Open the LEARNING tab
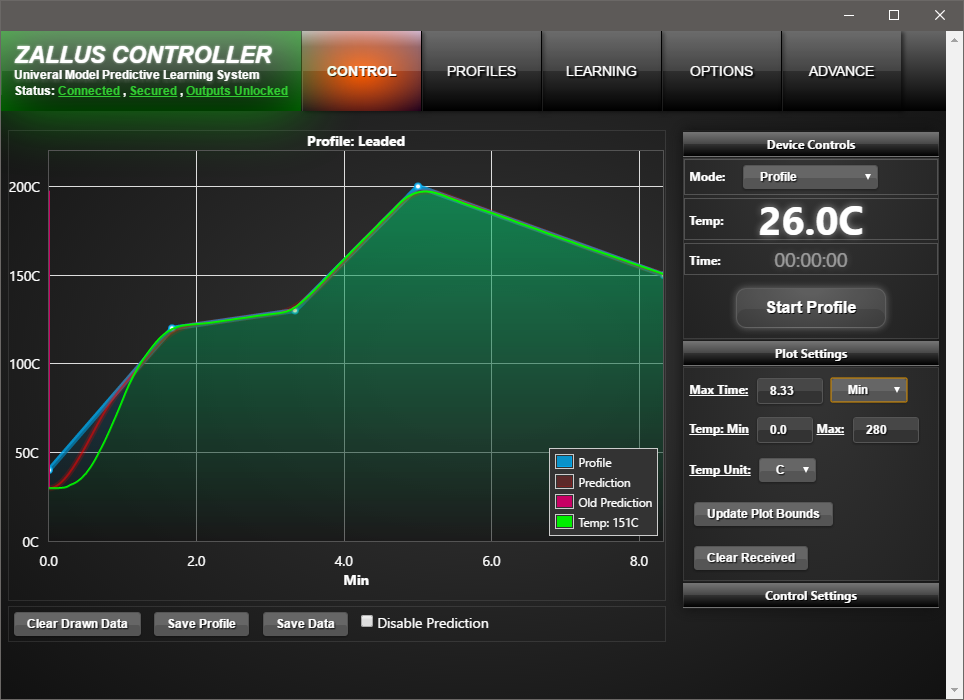The height and width of the screenshot is (700, 964). pyautogui.click(x=601, y=71)
